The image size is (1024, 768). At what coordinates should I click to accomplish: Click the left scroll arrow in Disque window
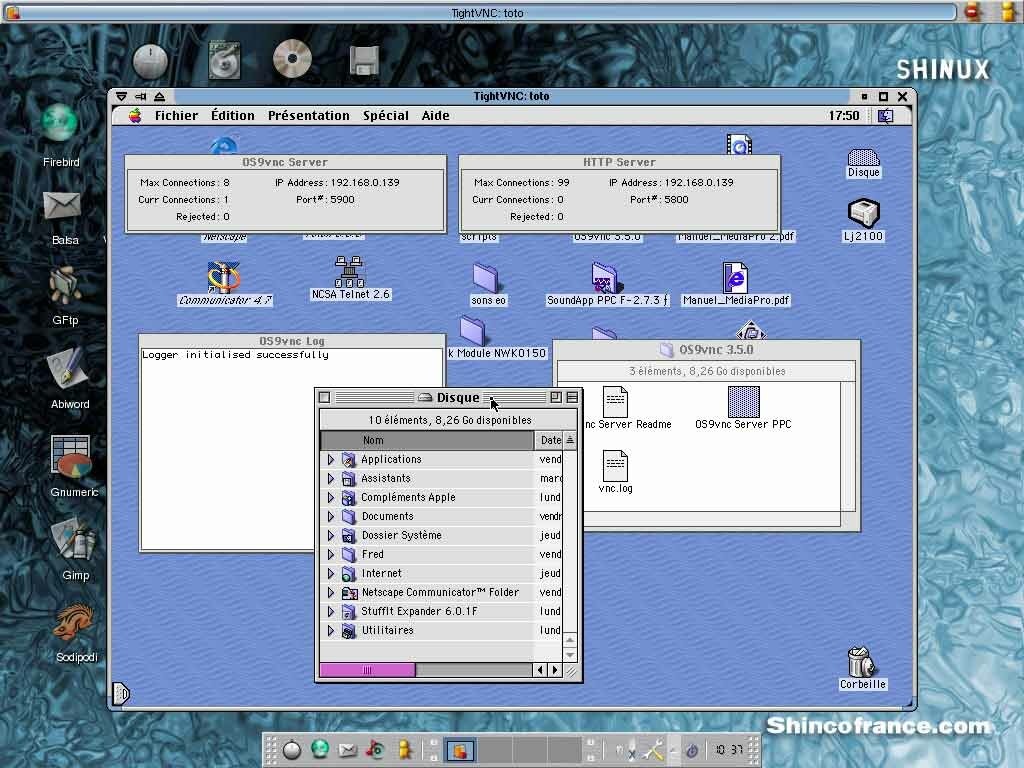[x=540, y=669]
